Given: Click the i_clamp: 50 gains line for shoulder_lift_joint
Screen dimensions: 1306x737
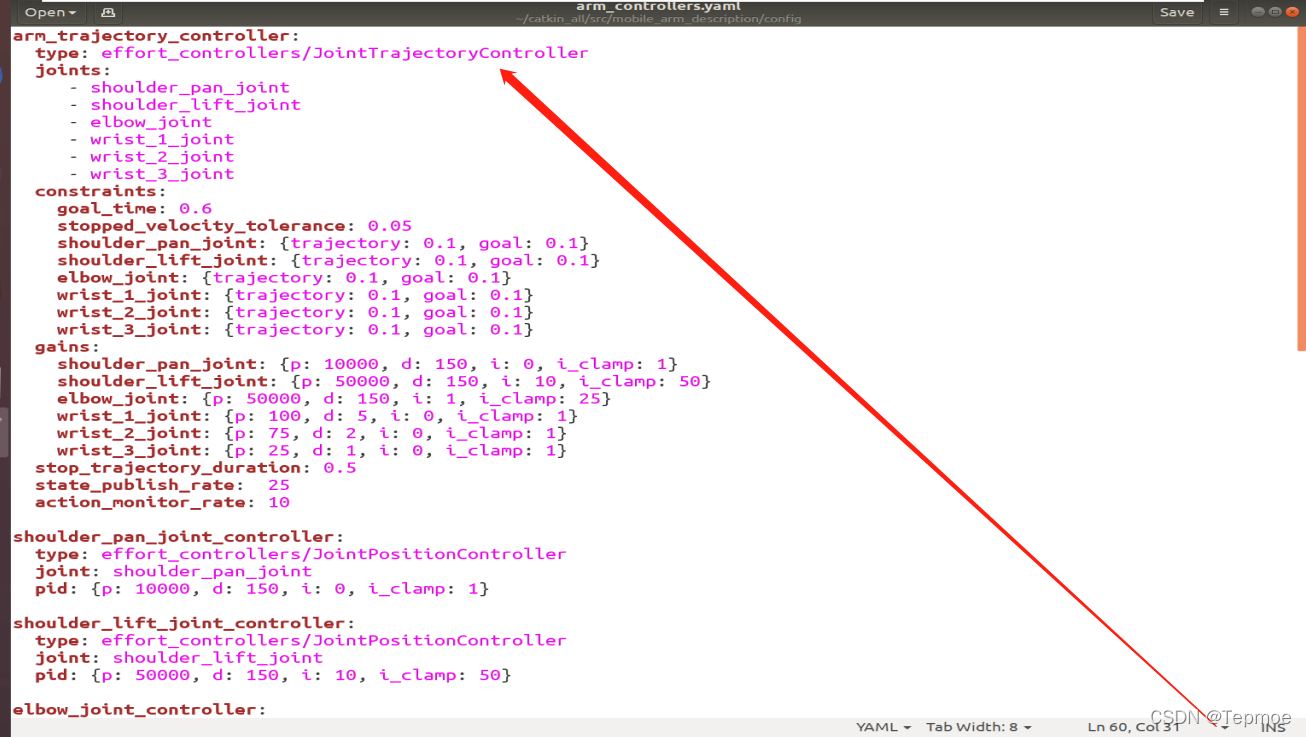Looking at the screenshot, I should pyautogui.click(x=384, y=381).
